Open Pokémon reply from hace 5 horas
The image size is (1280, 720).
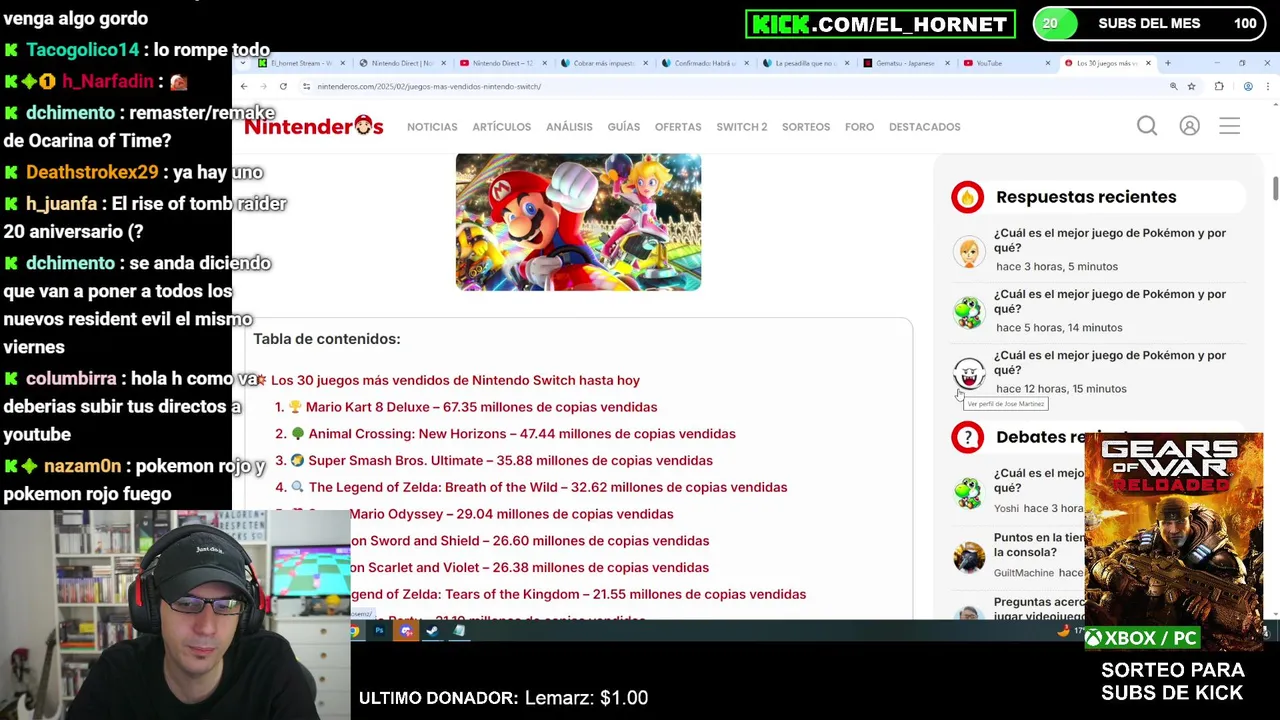(1110, 301)
